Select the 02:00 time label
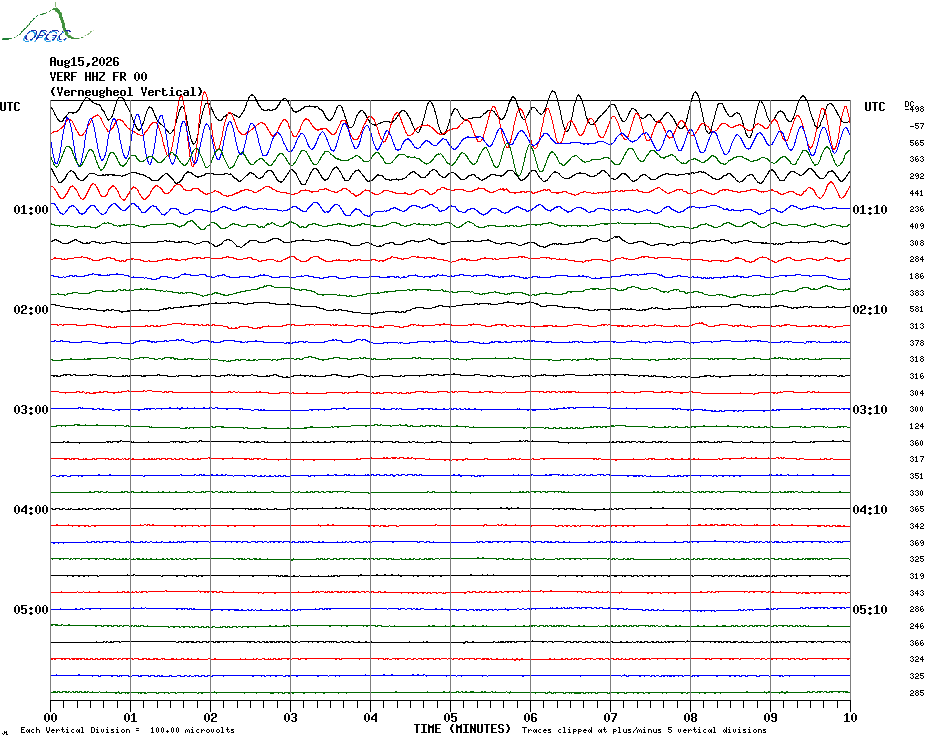This screenshot has height=744, width=930. [x=31, y=310]
